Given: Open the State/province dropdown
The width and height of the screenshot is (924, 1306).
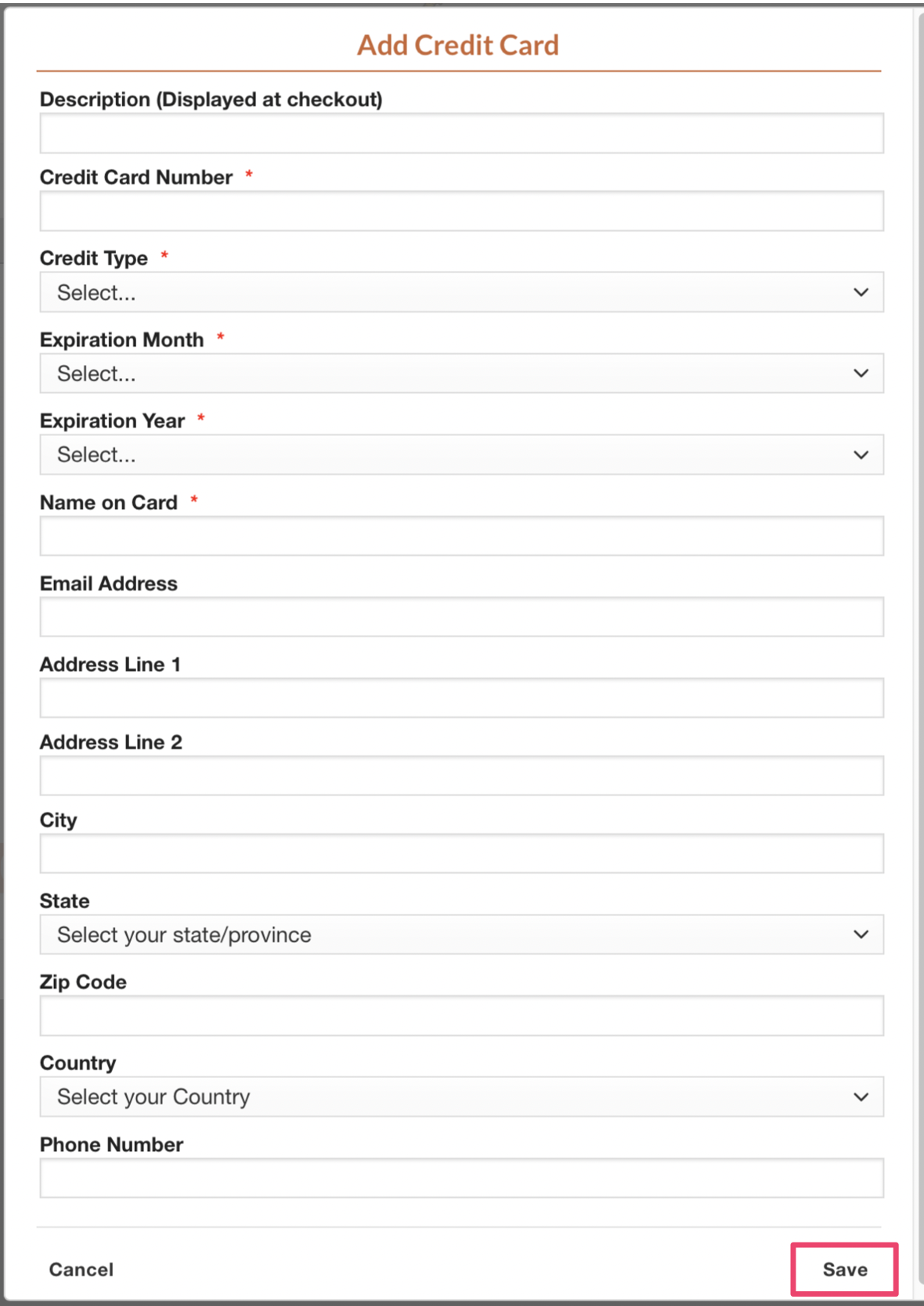Looking at the screenshot, I should pos(461,934).
